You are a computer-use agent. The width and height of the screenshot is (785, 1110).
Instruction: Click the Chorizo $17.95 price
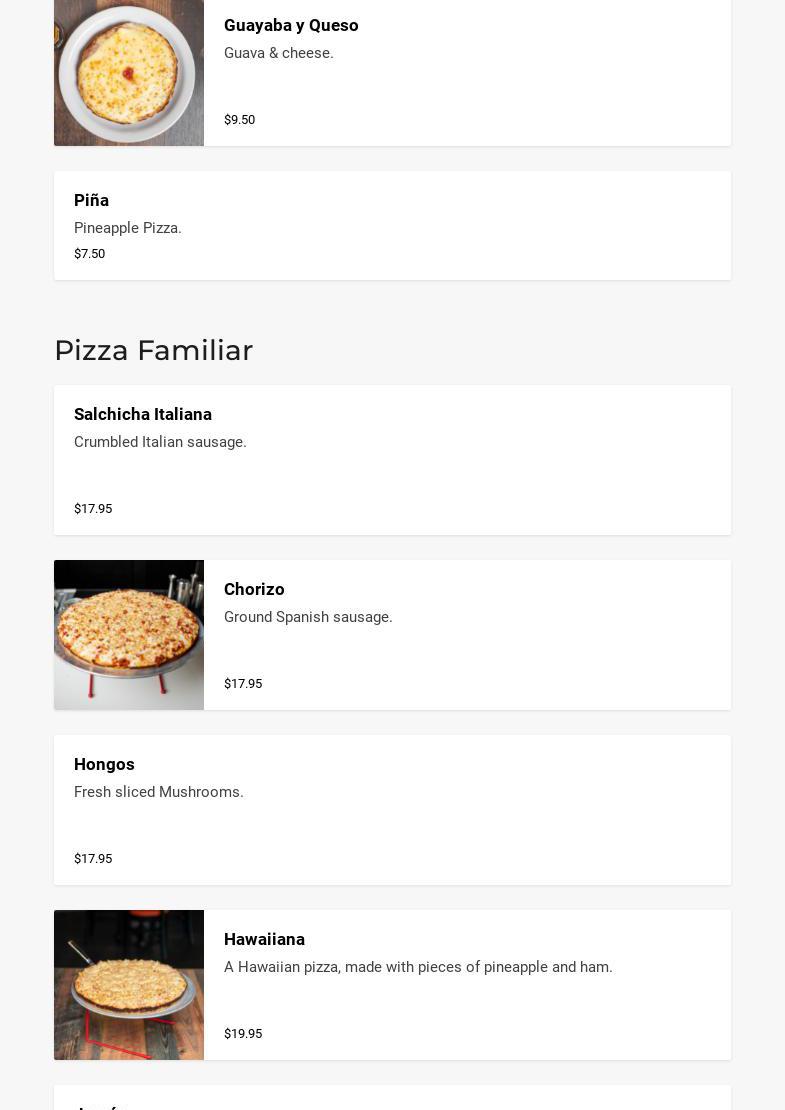pyautogui.click(x=243, y=683)
